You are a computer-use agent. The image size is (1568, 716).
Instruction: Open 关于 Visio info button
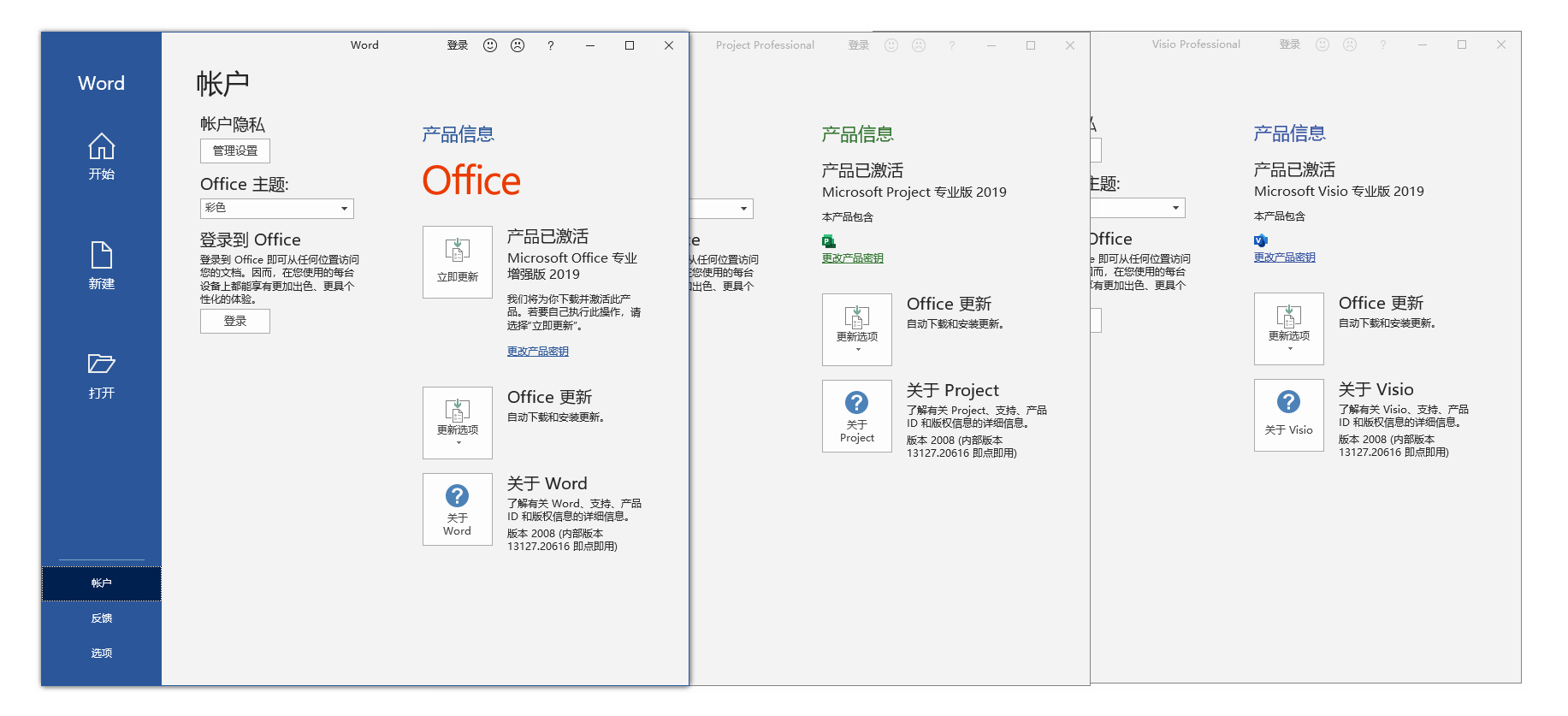1289,415
